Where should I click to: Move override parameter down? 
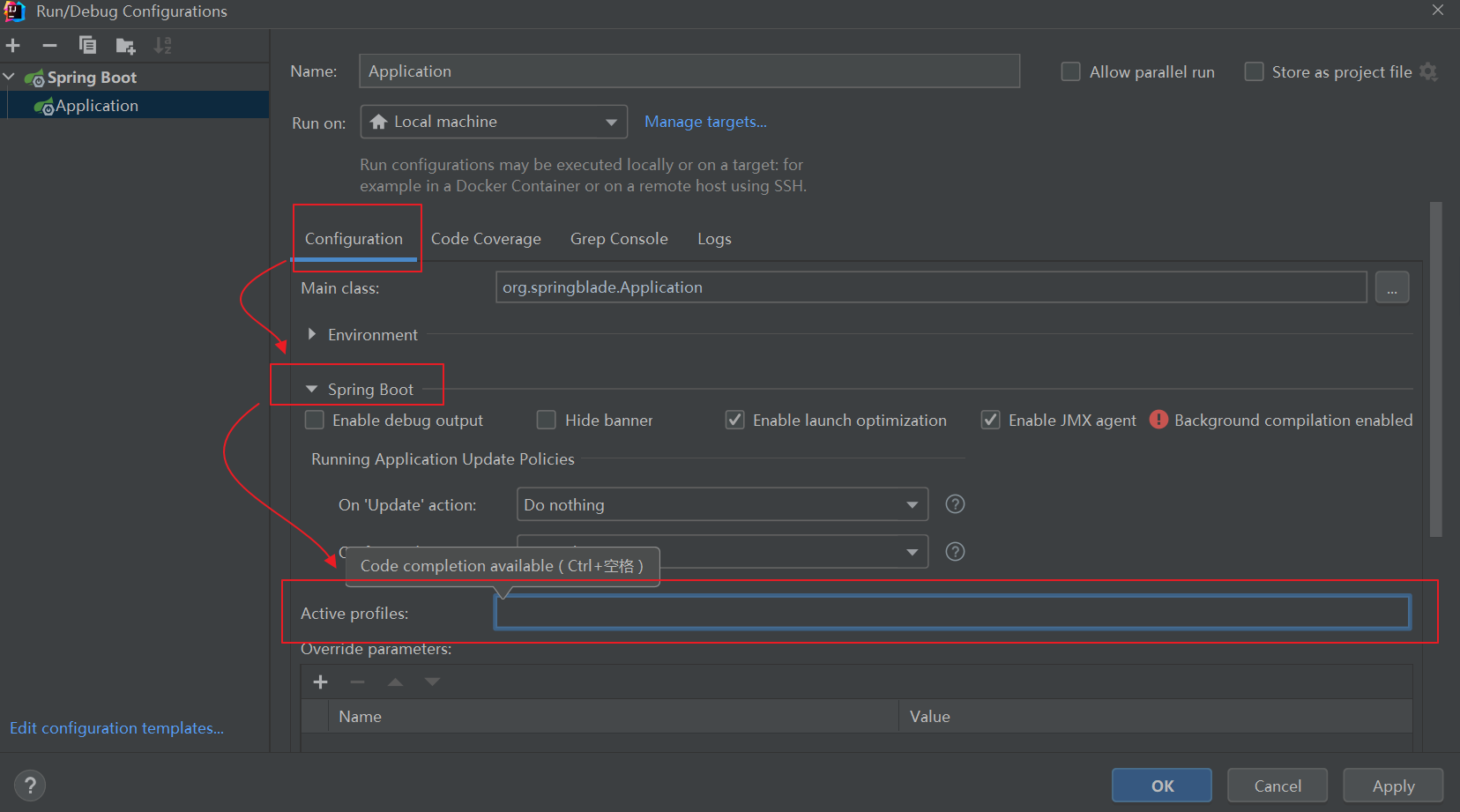click(432, 682)
